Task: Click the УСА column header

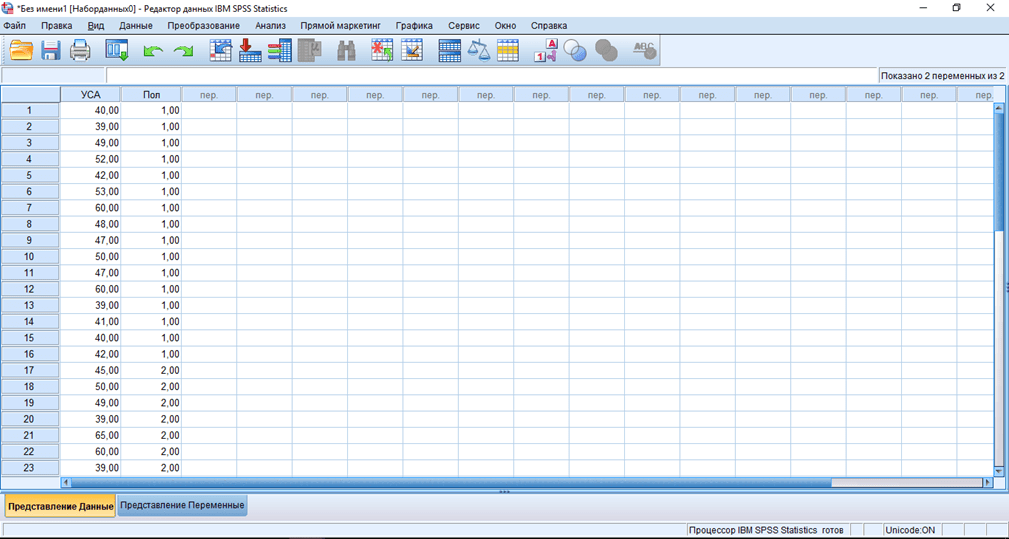Action: tap(91, 95)
